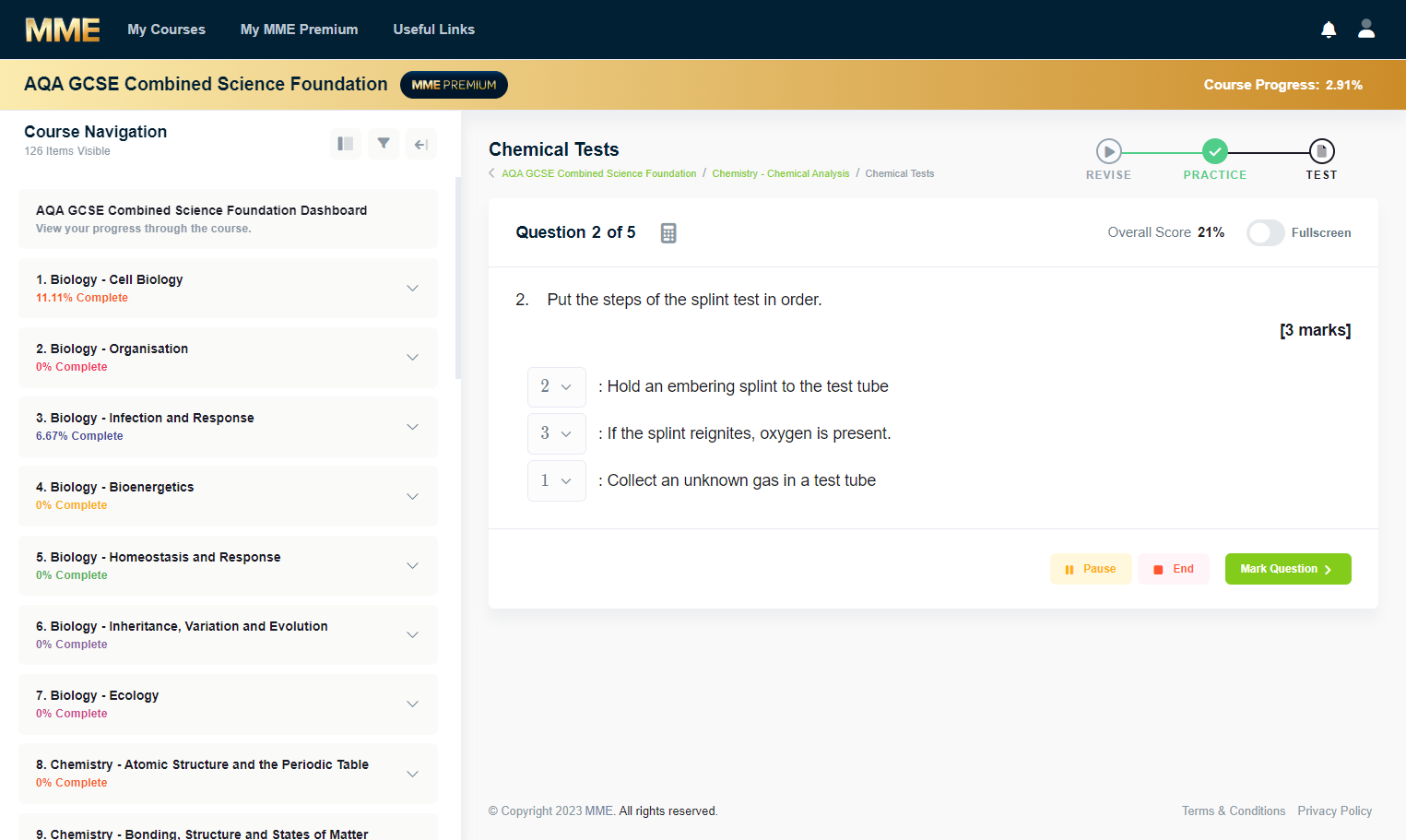The height and width of the screenshot is (840, 1406).
Task: Click the Test document step icon
Action: coord(1321,151)
